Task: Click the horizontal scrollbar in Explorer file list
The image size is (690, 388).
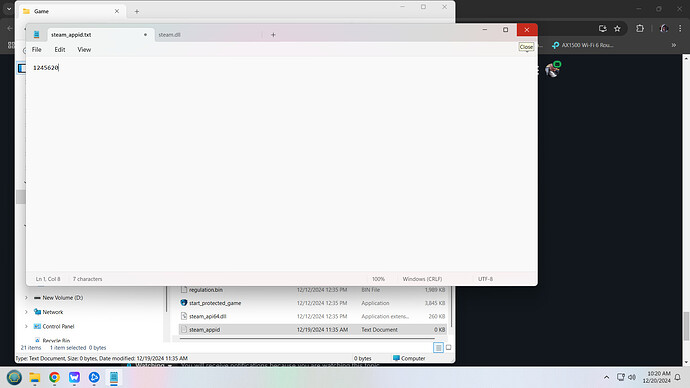Action: 307,339
